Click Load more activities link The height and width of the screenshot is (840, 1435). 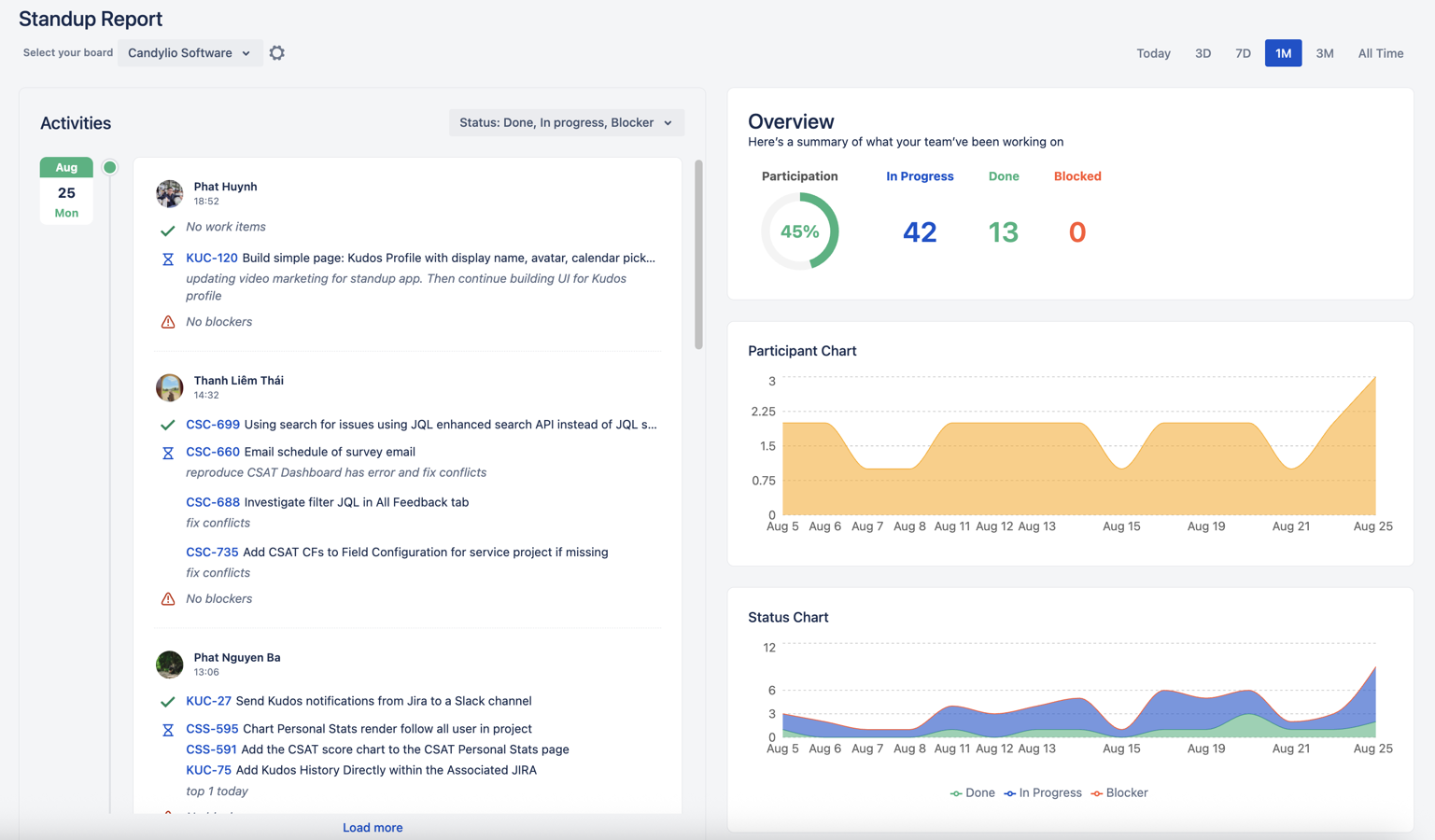point(373,827)
